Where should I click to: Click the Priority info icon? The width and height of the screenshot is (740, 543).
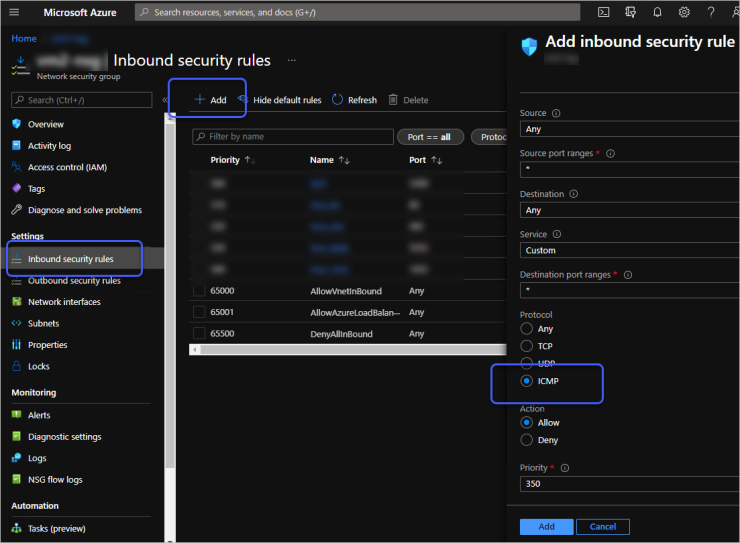(564, 468)
